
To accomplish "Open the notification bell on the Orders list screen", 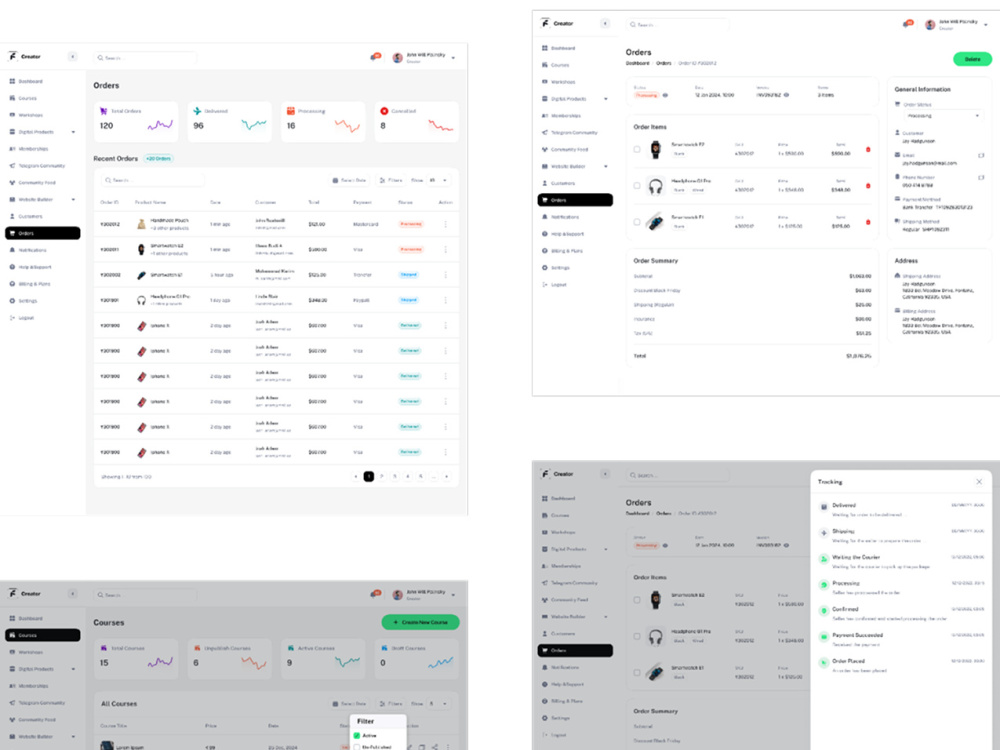I will tap(375, 57).
